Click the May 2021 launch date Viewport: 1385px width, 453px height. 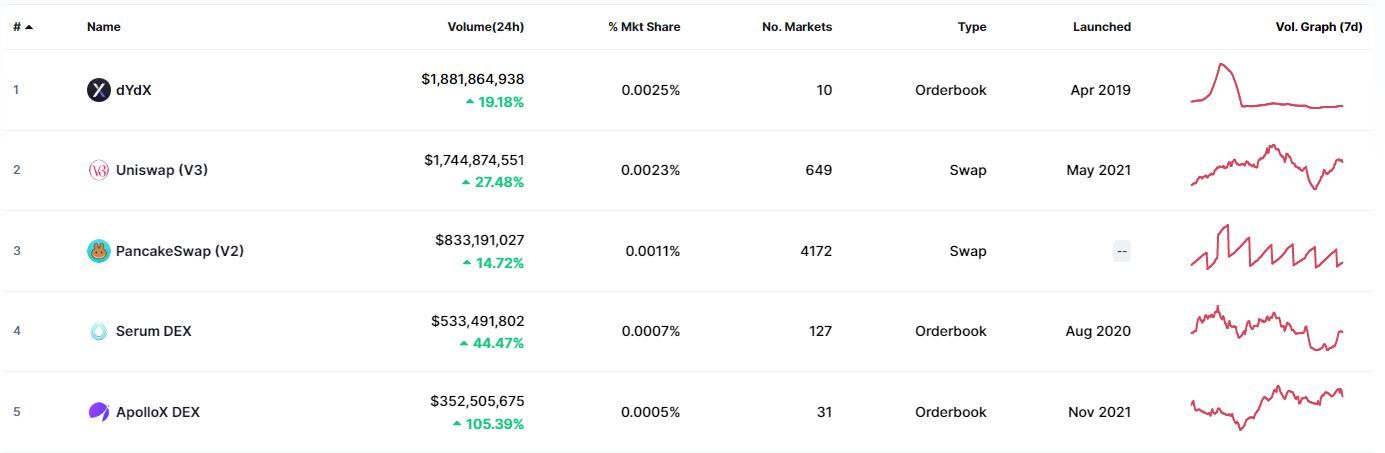[x=1099, y=170]
